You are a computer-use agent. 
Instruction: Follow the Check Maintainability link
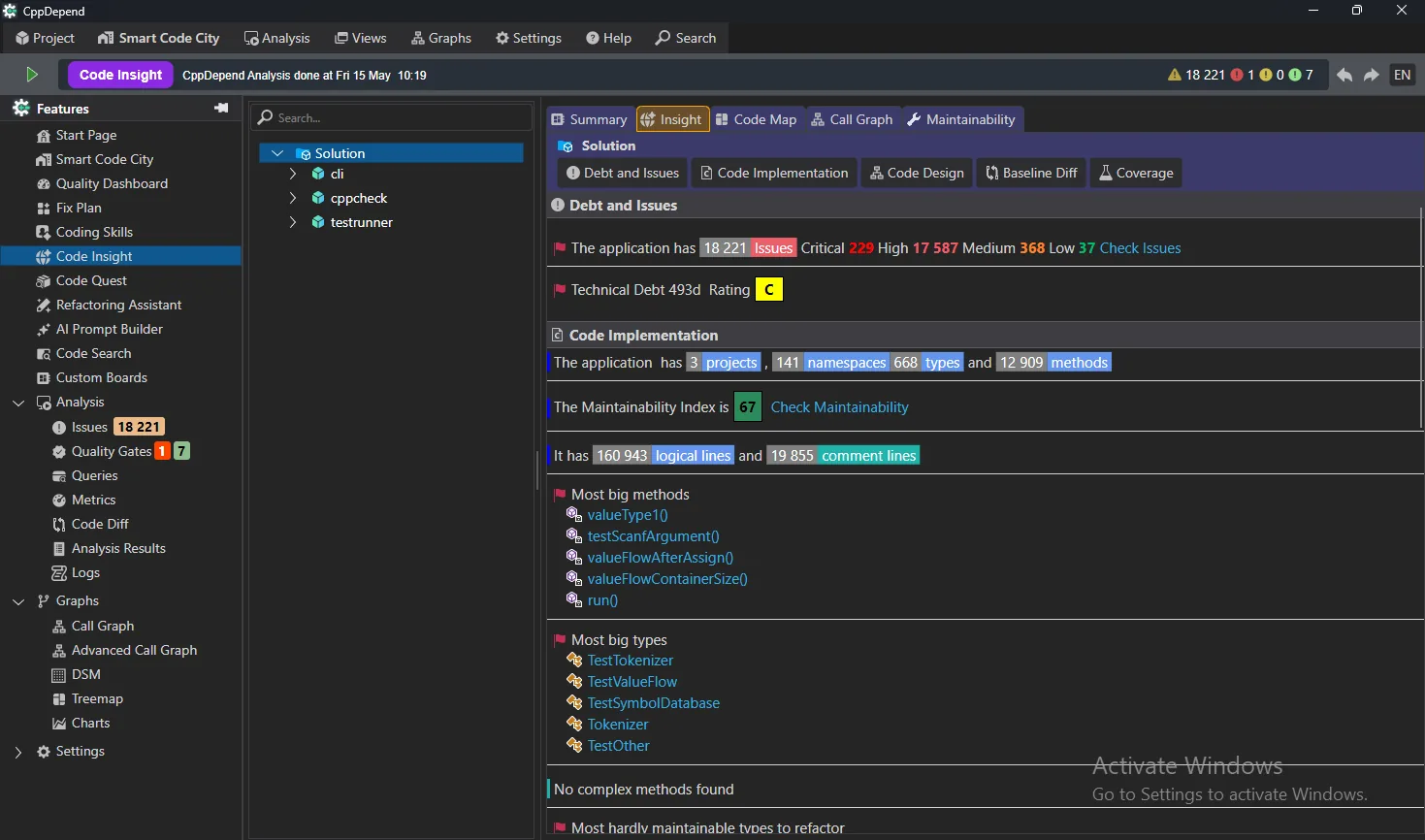(x=839, y=407)
